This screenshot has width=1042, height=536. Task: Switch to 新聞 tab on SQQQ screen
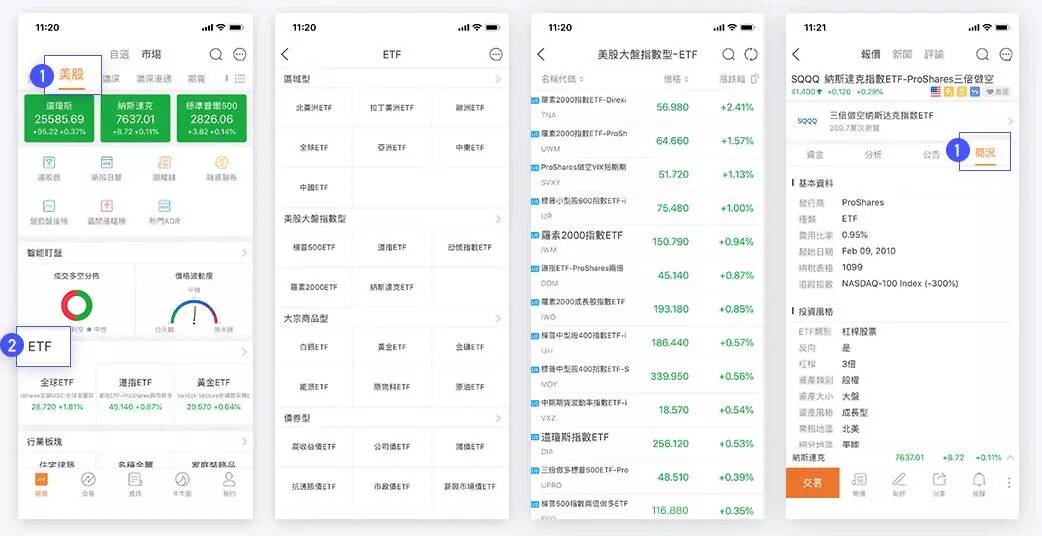coord(902,54)
